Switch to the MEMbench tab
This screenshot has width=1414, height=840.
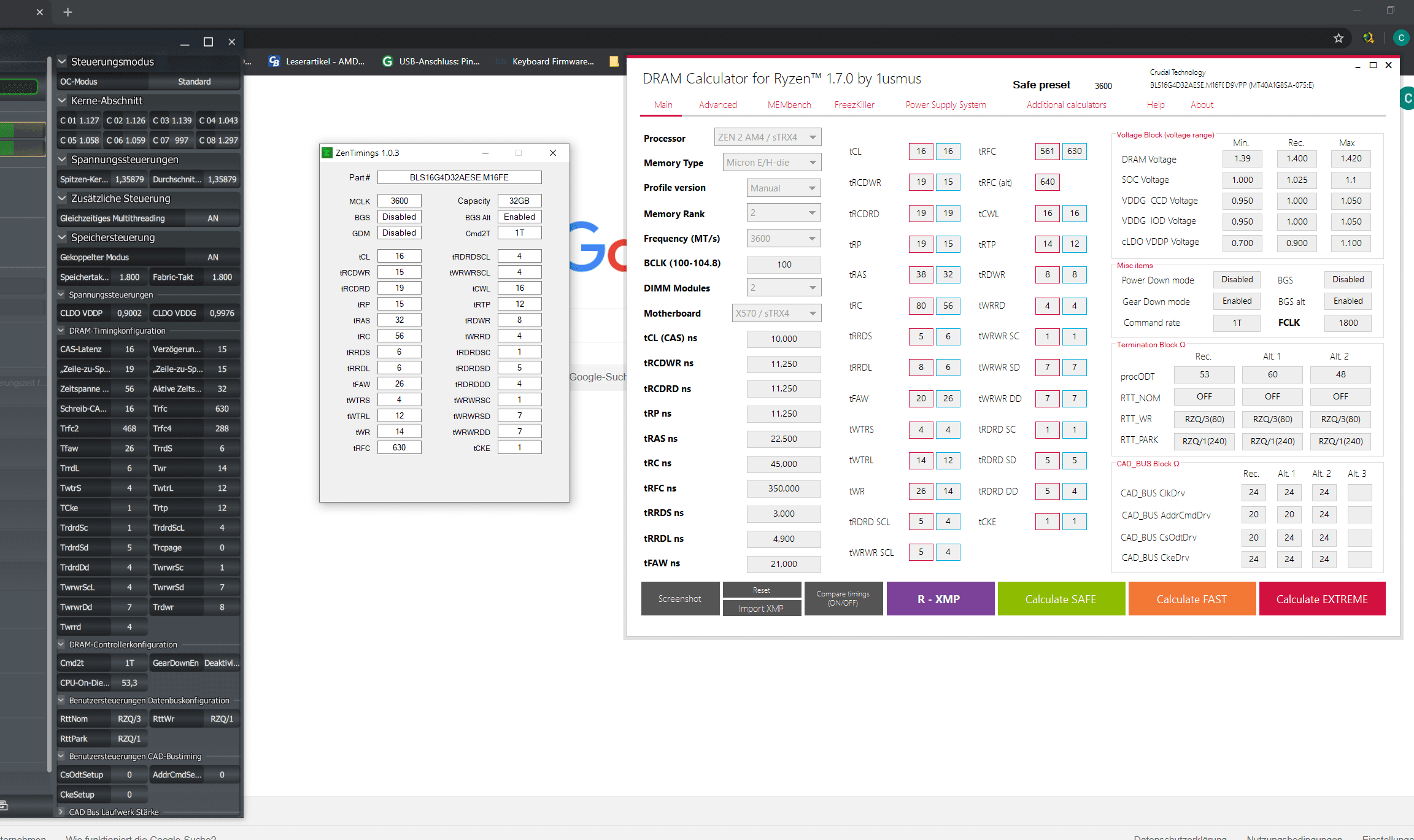[789, 105]
